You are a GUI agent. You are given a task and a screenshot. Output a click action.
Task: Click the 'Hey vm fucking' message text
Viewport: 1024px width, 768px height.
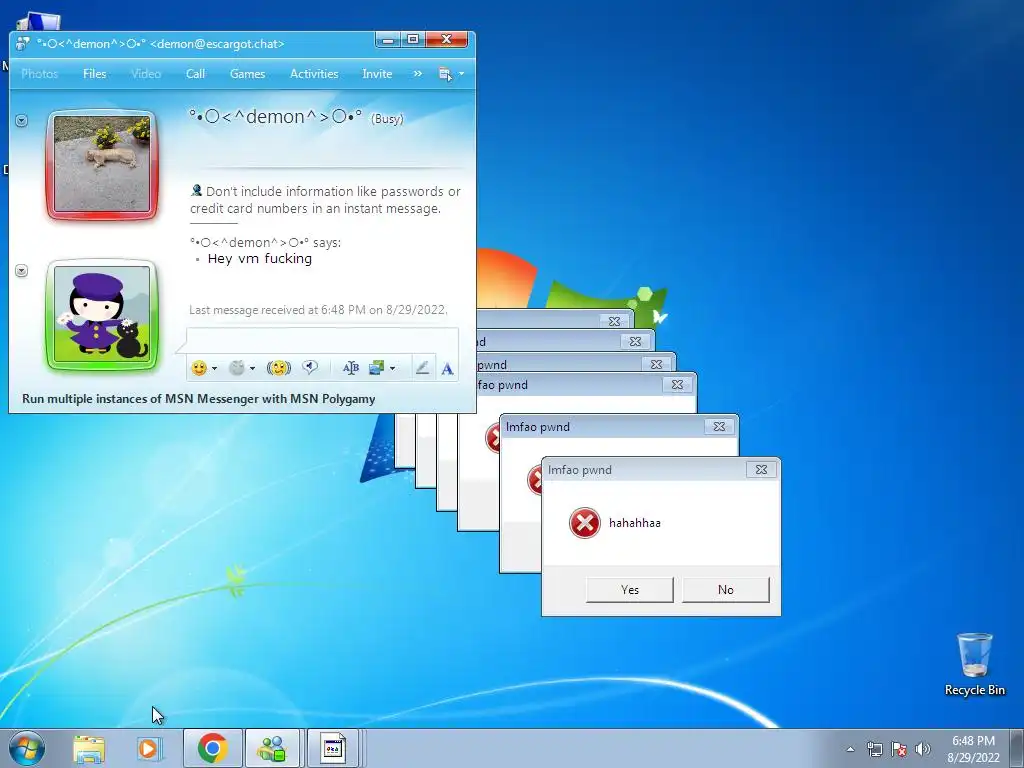coord(260,259)
